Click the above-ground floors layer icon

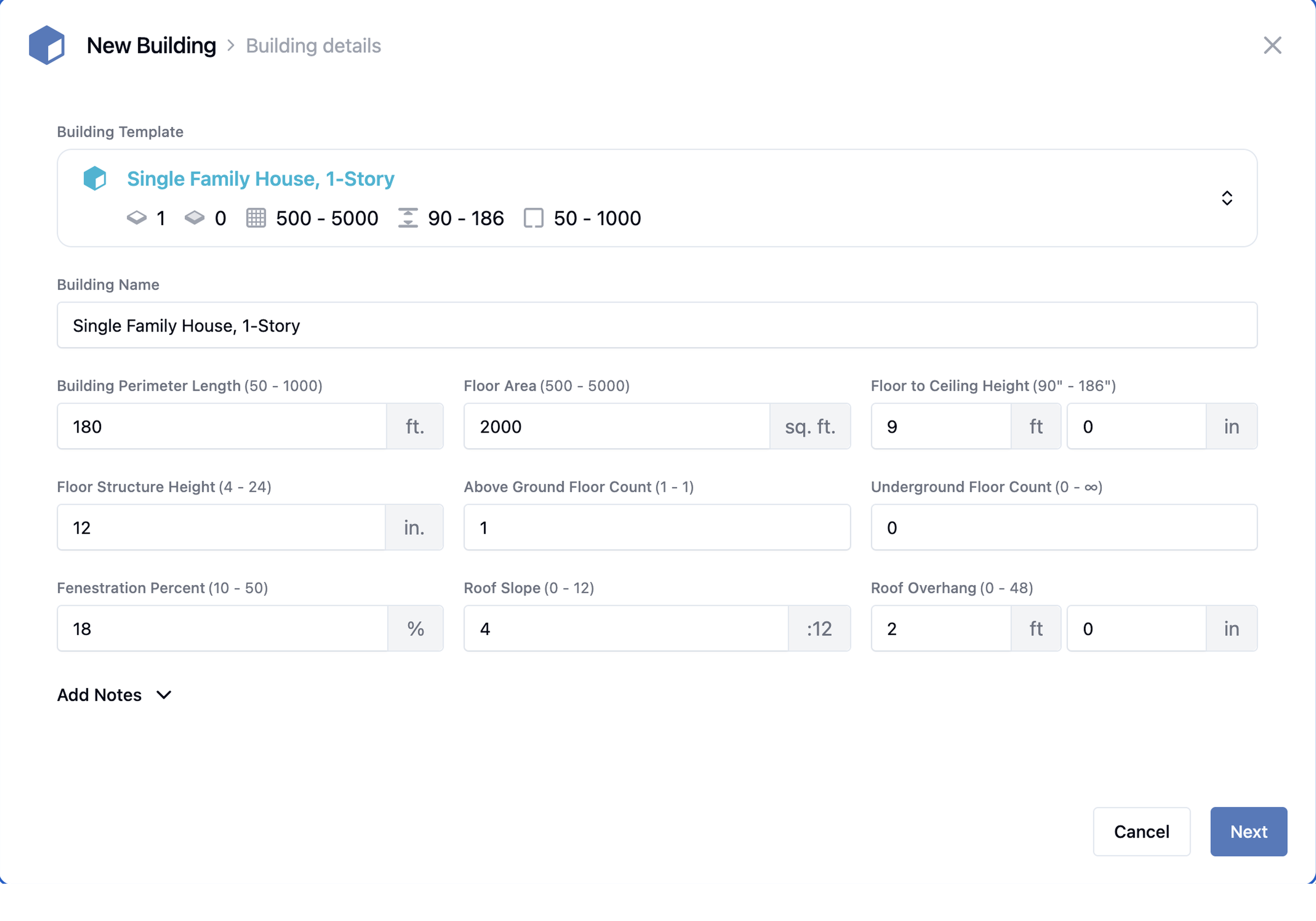136,218
